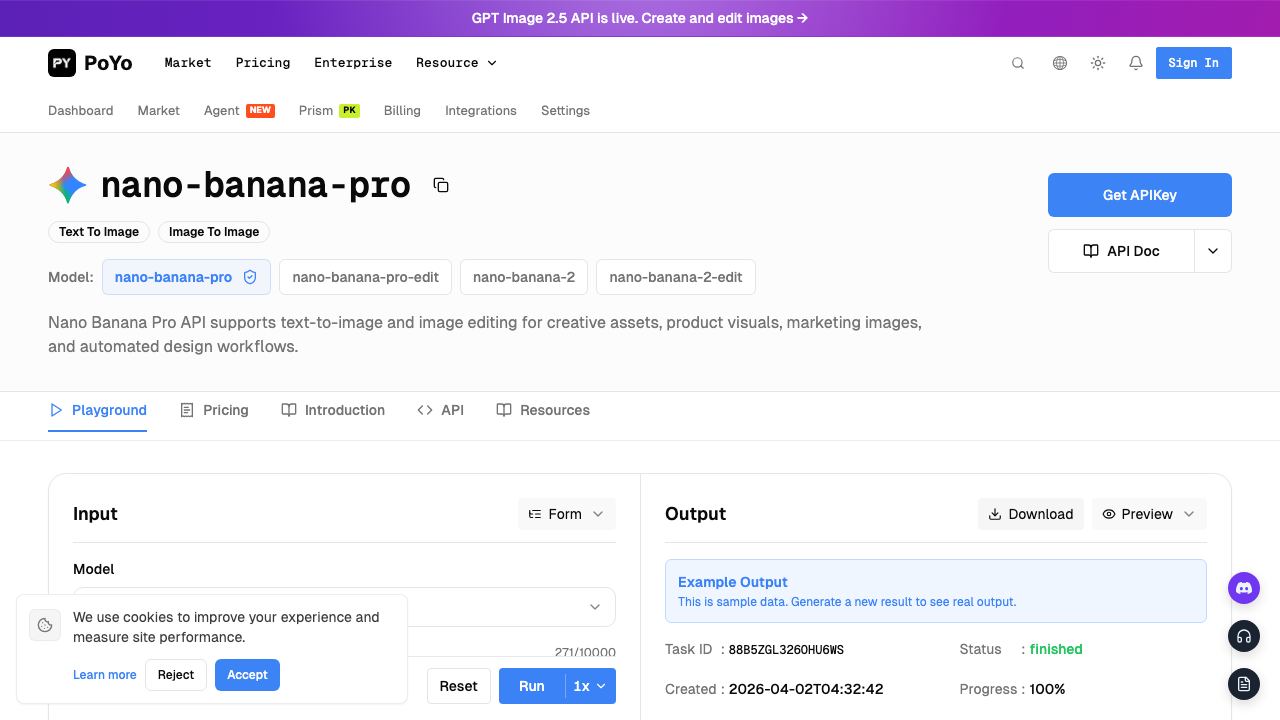The width and height of the screenshot is (1280, 720).
Task: Click the Download output button
Action: pos(1030,514)
